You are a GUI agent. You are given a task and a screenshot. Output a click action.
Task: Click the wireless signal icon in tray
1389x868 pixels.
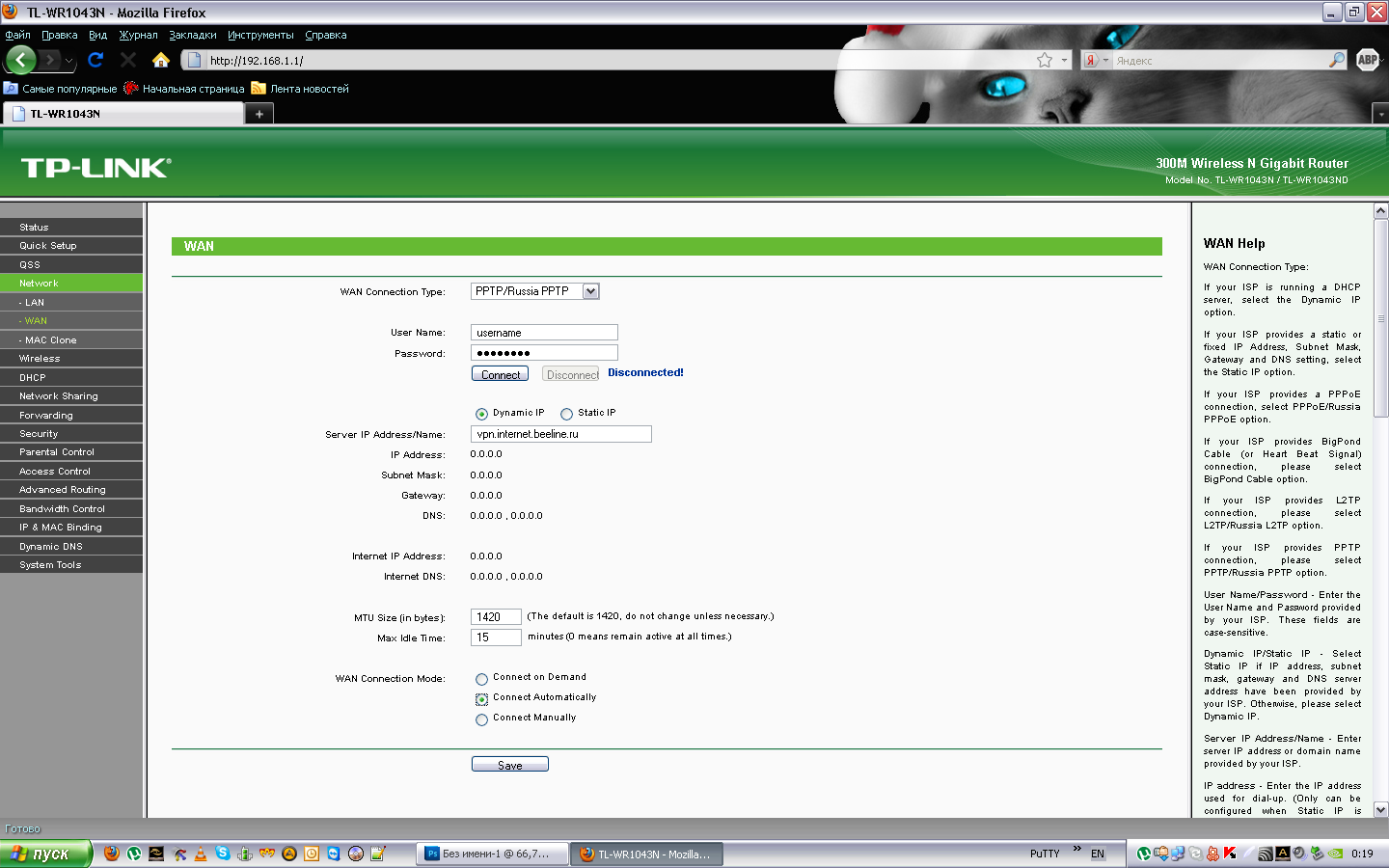point(1266,854)
